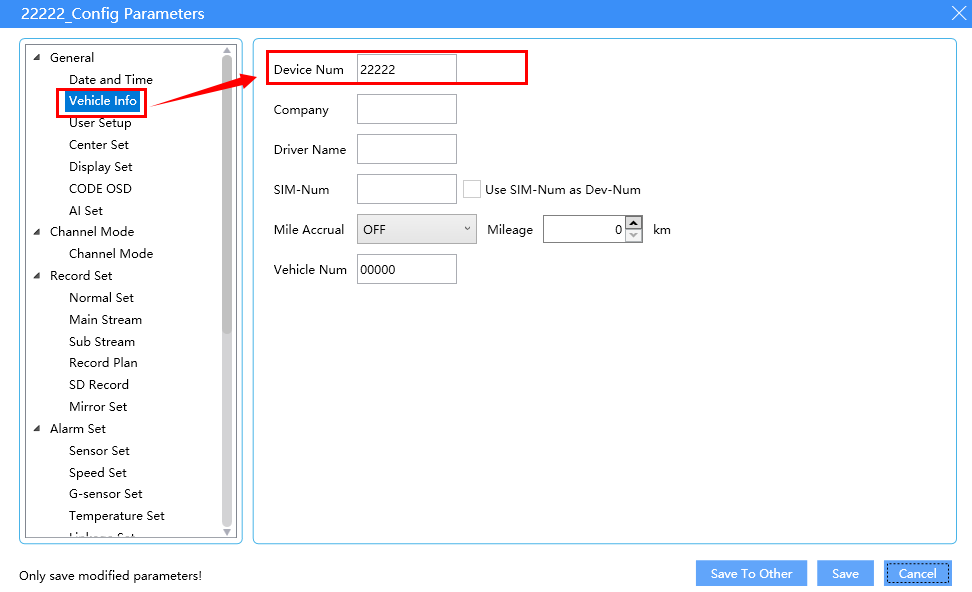Click the Save button
The image size is (972, 592).
pyautogui.click(x=846, y=573)
